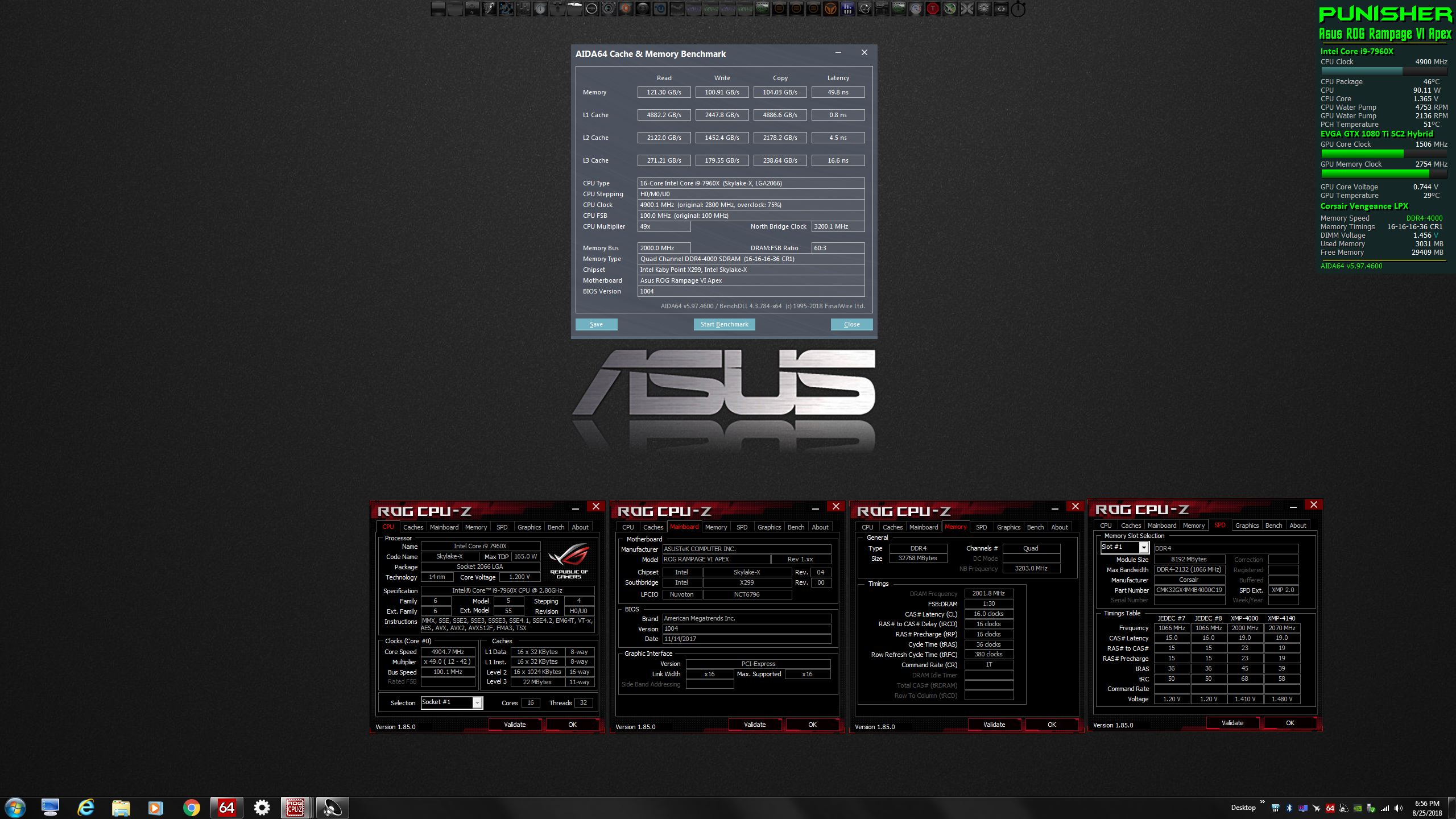
Task: Open AIDA64 from the taskbar
Action: tap(226, 807)
